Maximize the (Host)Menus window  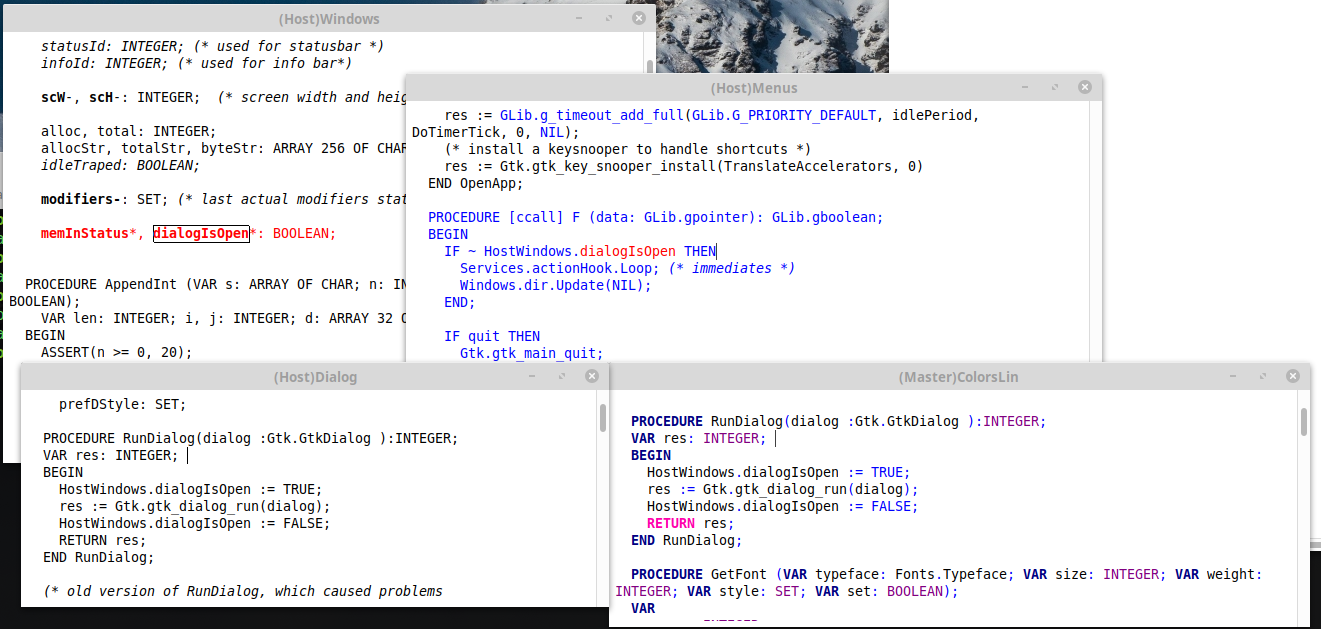pyautogui.click(x=1054, y=89)
